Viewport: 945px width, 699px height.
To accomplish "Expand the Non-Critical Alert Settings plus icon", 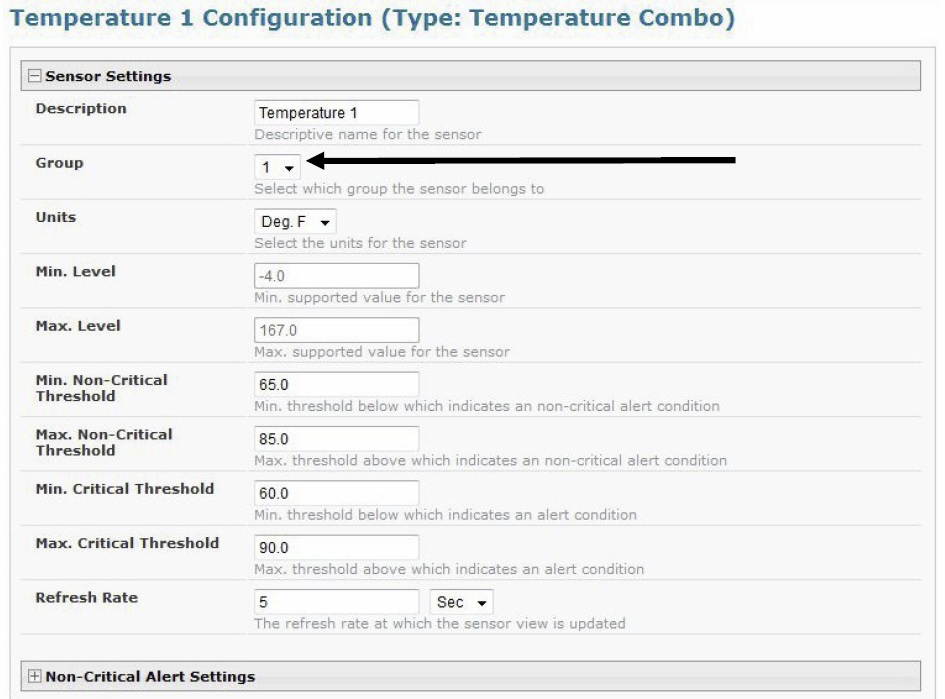I will 35,677.
